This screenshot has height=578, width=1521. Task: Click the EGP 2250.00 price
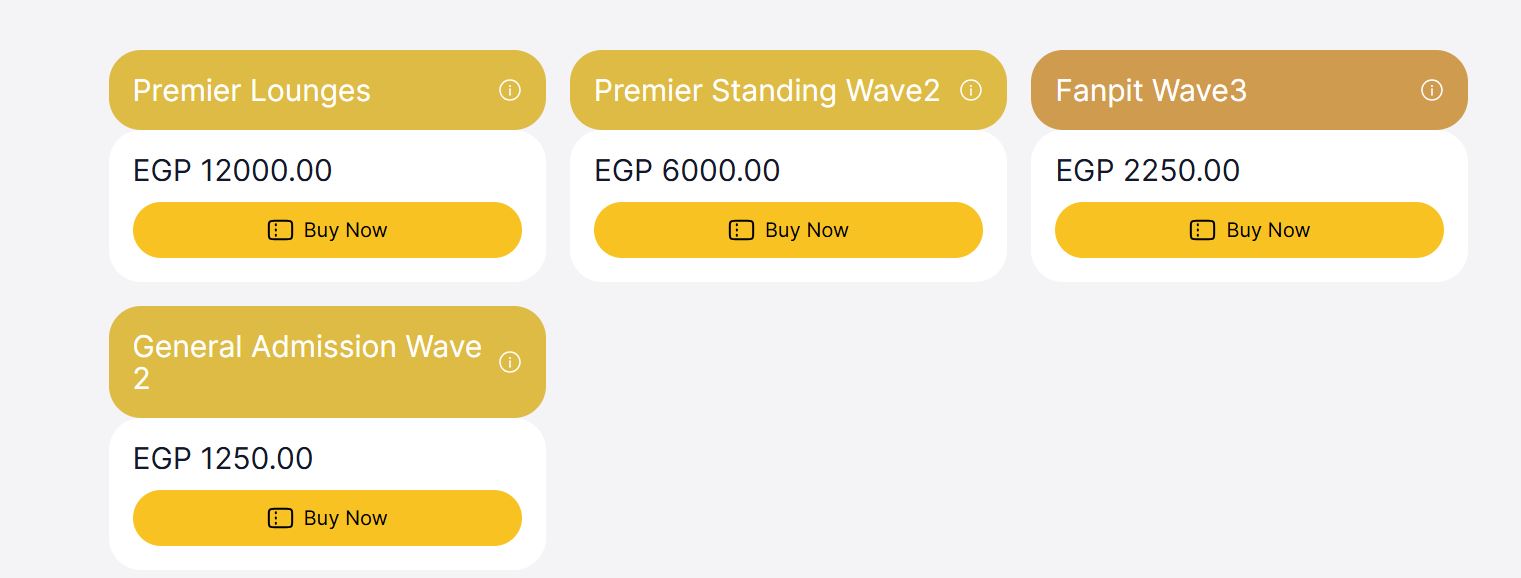coord(1148,171)
